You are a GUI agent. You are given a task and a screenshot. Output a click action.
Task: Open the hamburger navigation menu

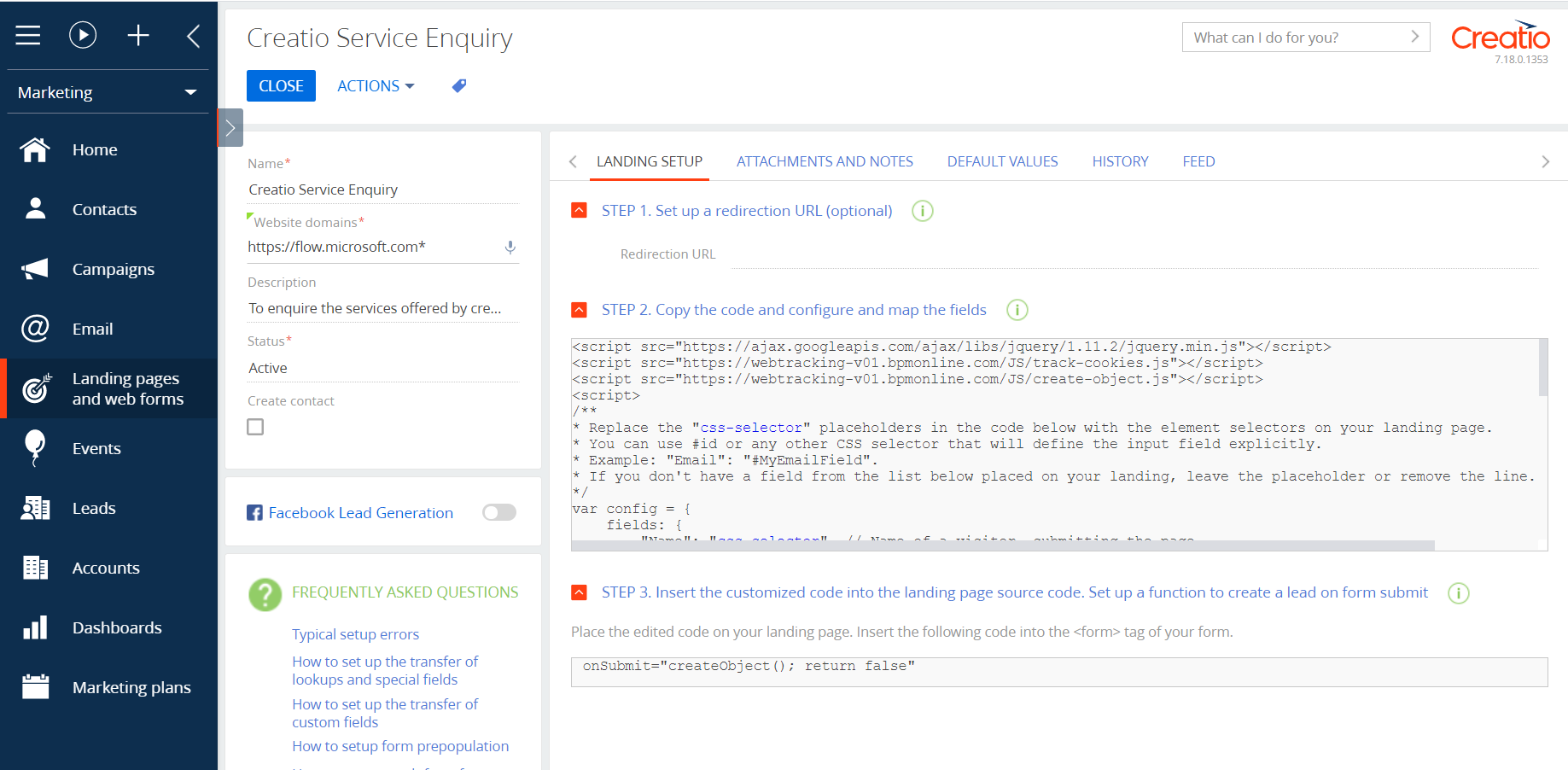pyautogui.click(x=28, y=35)
